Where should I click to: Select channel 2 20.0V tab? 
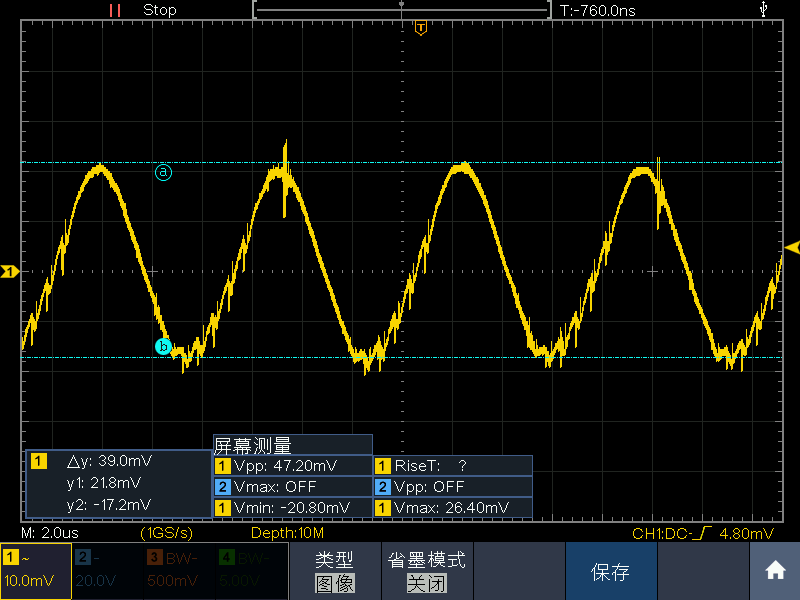(107, 571)
